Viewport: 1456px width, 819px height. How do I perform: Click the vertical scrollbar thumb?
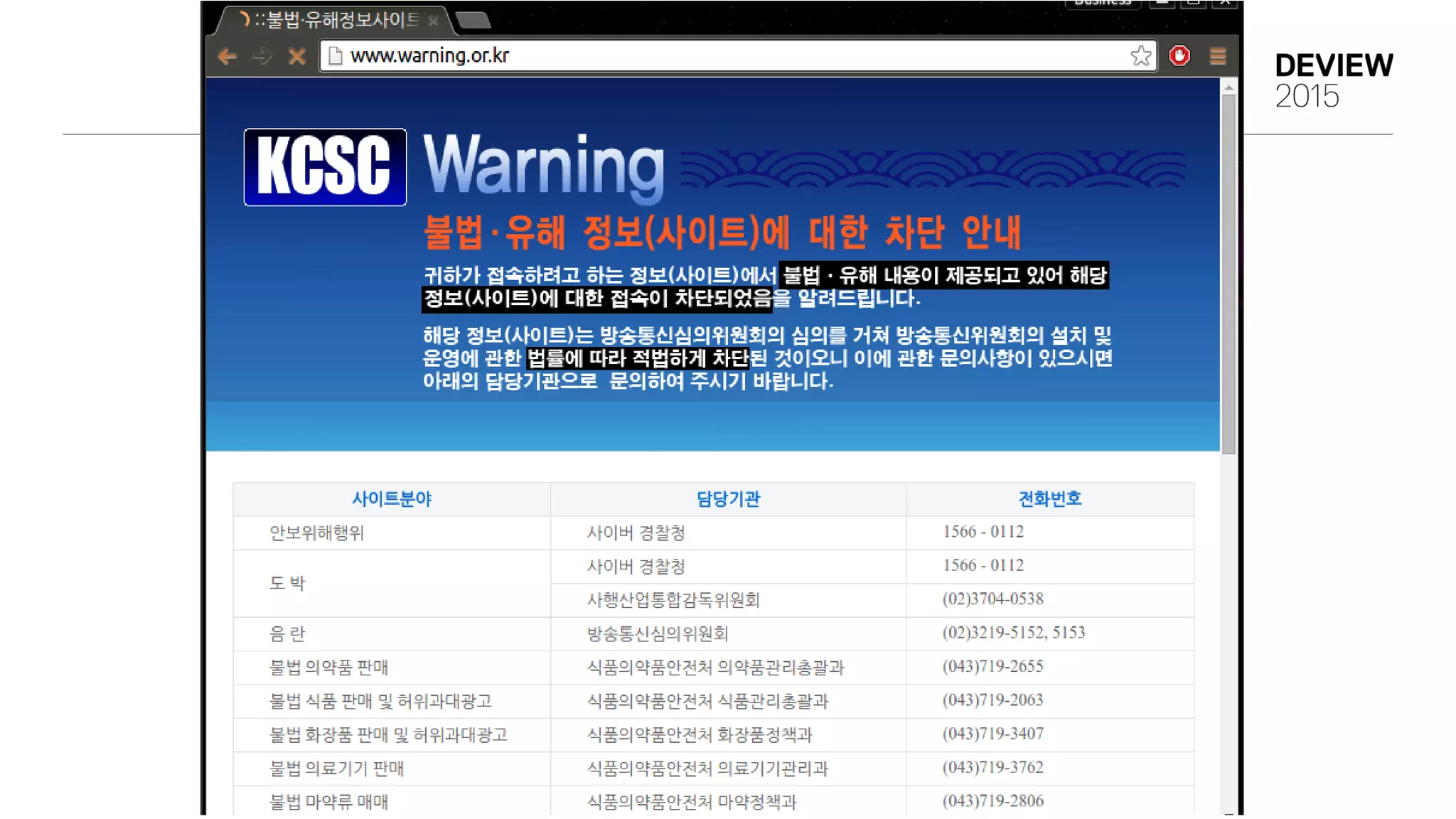point(1228,274)
